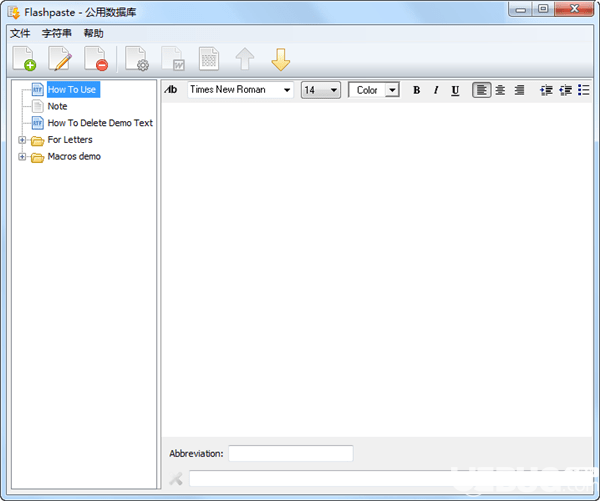The height and width of the screenshot is (501, 600).
Task: Open the 帮助 menu
Action: point(93,34)
